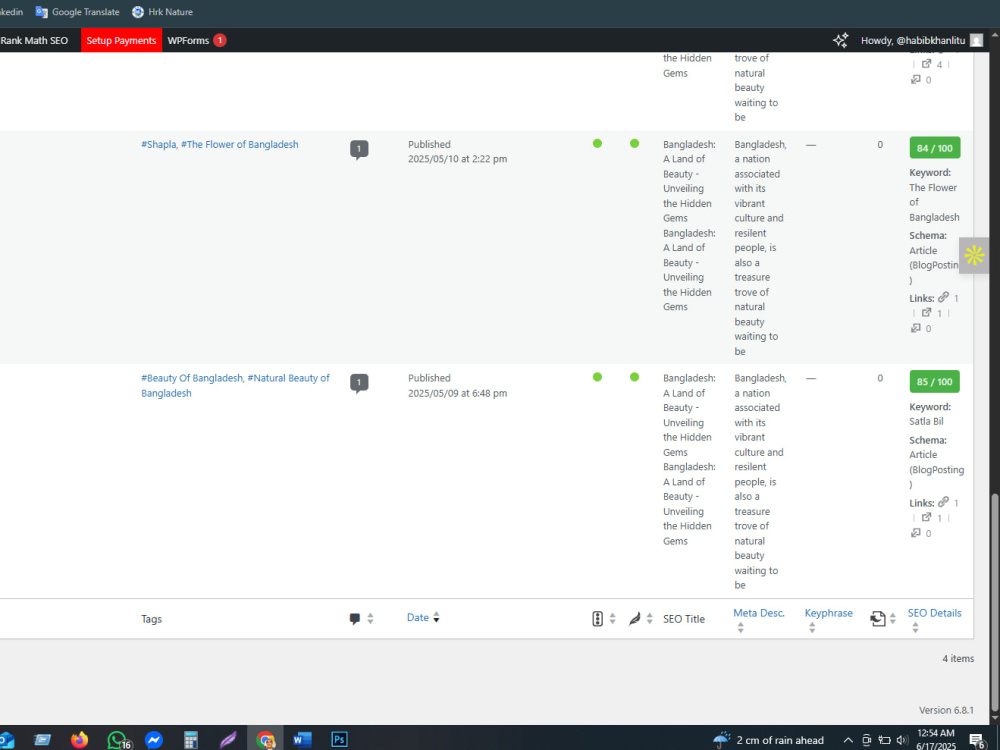Click SEO score traffic-light column icon

tap(597, 619)
